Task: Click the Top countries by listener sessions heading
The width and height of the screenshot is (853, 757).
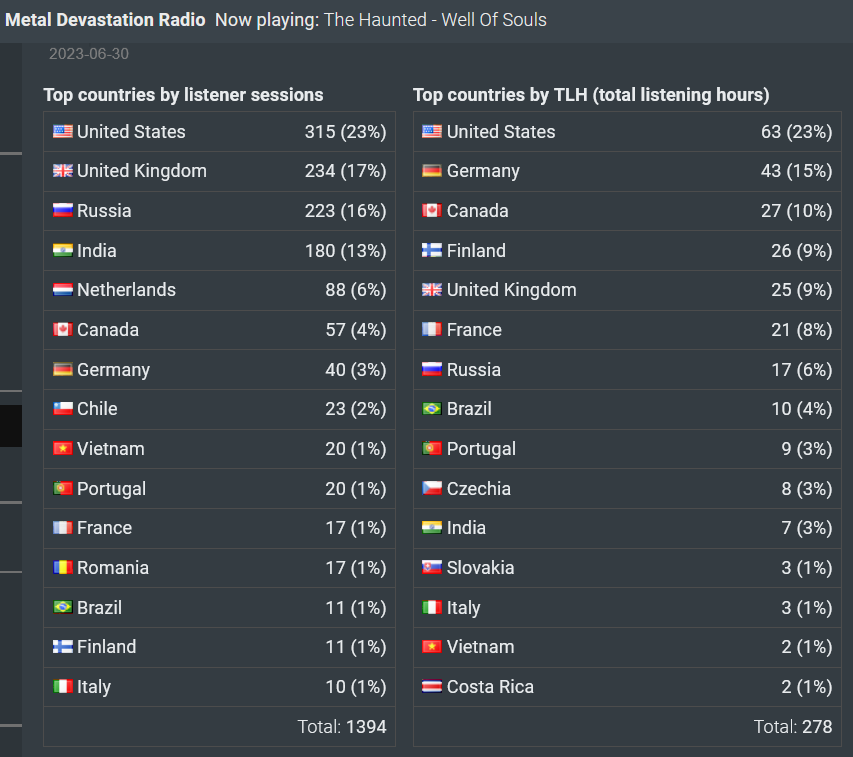Action: (183, 95)
